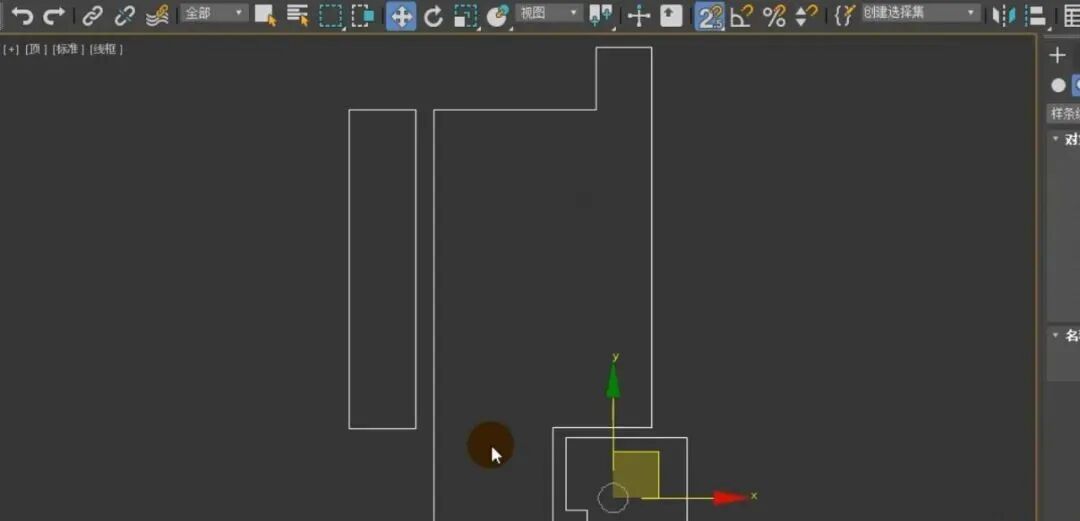Click the yellow XY plane handle of gizmo
The image size is (1080, 521).
636,474
